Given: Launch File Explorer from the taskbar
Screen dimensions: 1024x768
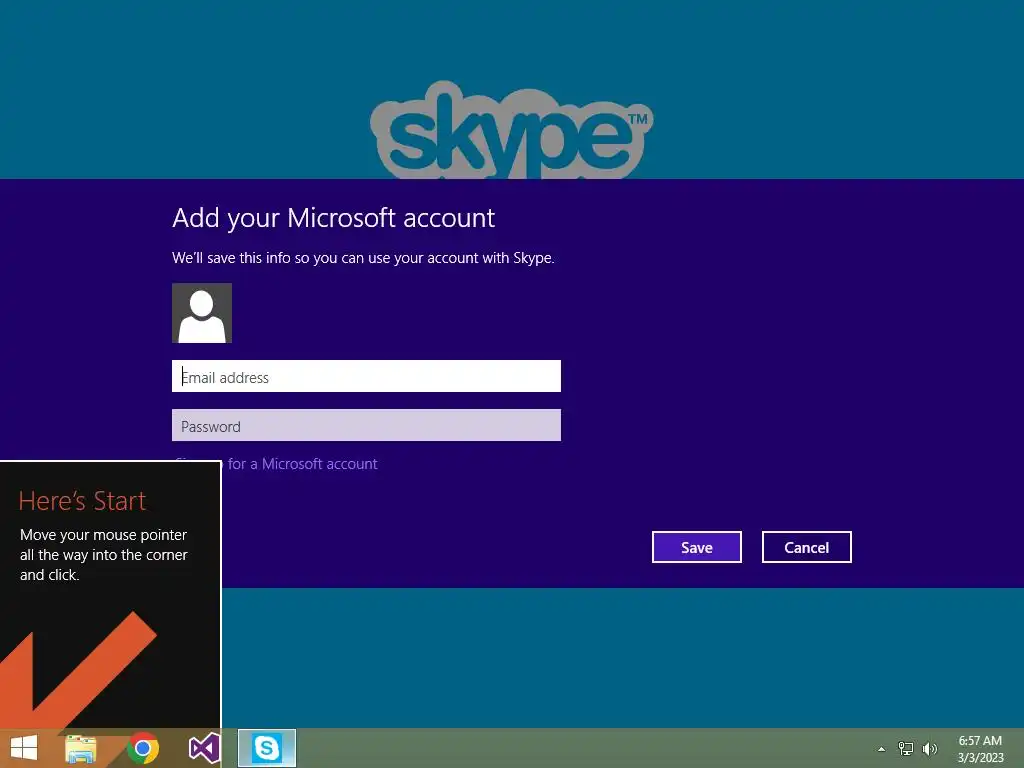Looking at the screenshot, I should (x=81, y=748).
